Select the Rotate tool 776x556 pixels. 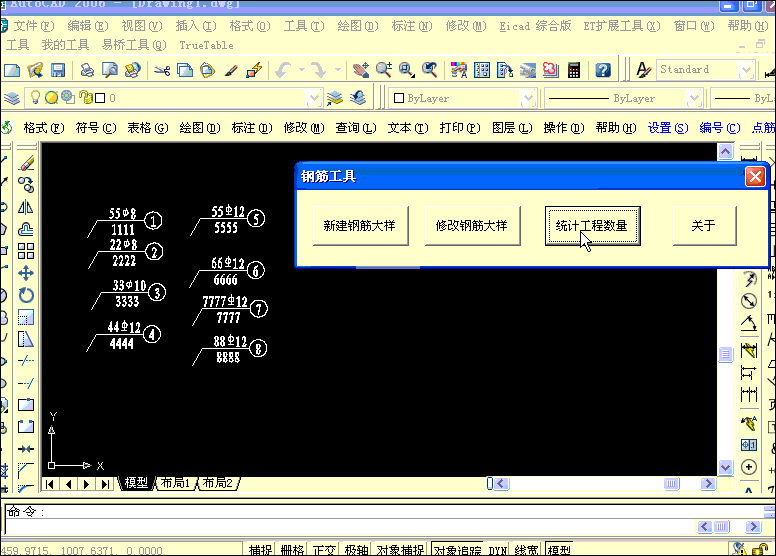26,296
